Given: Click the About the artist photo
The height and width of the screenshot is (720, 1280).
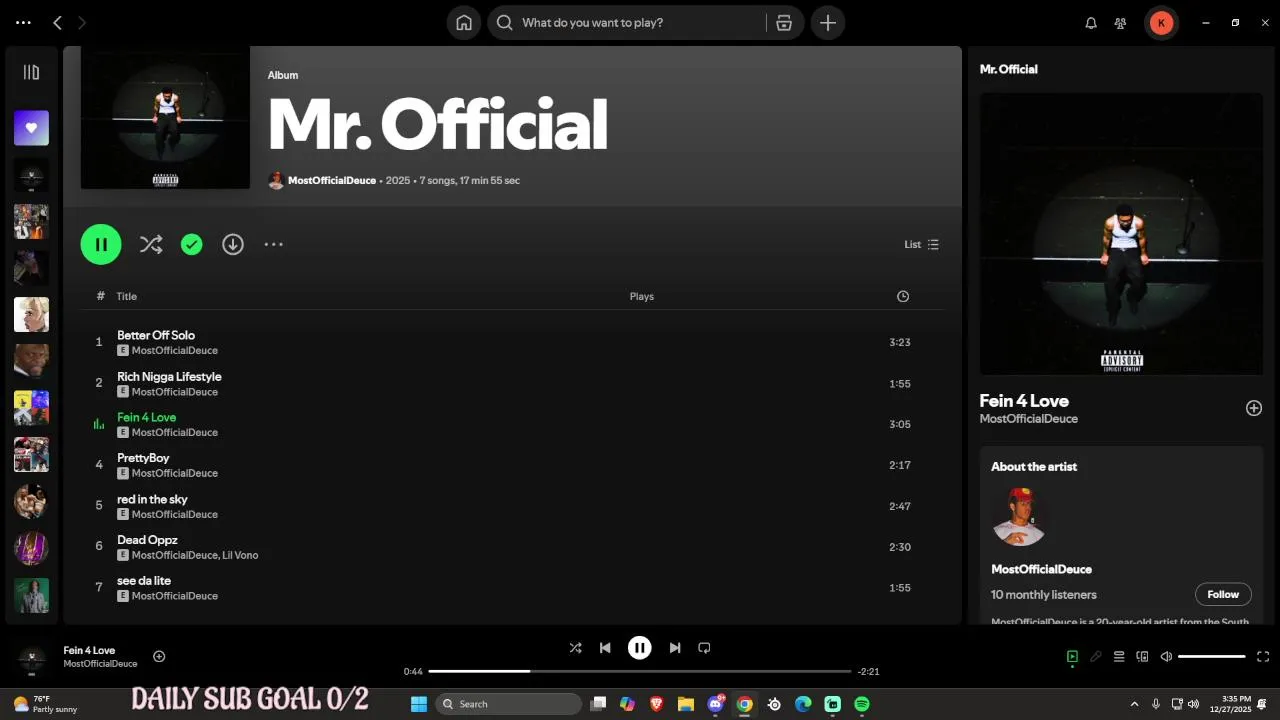Looking at the screenshot, I should (x=1019, y=517).
